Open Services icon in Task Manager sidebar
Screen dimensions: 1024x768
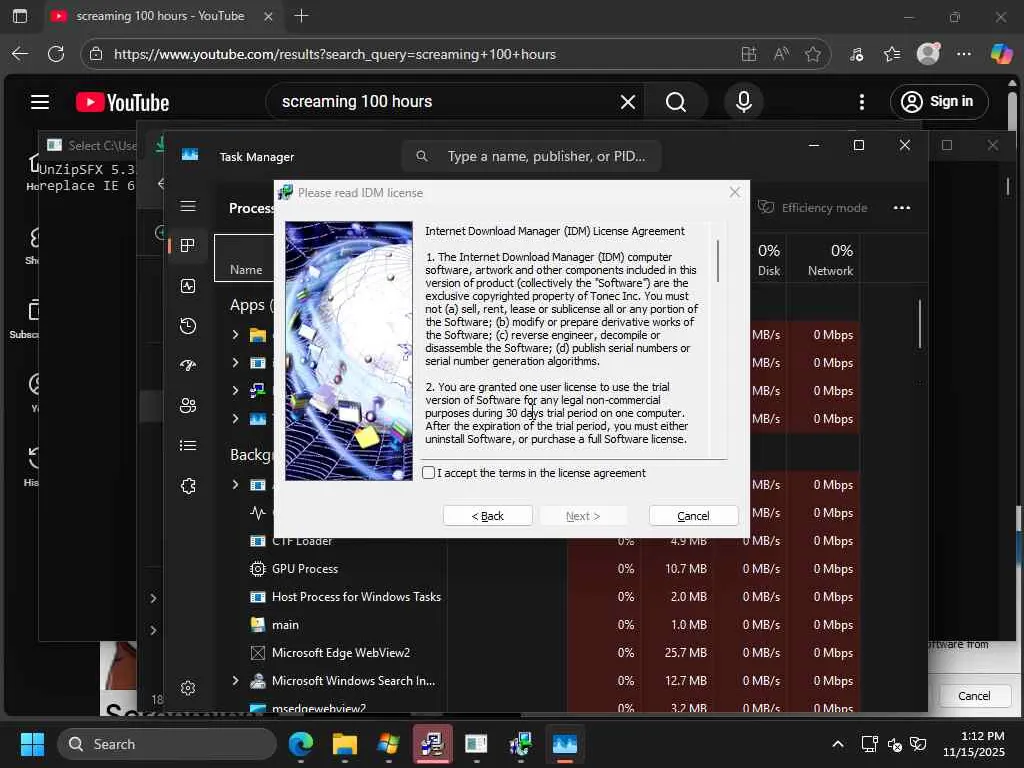(x=188, y=486)
